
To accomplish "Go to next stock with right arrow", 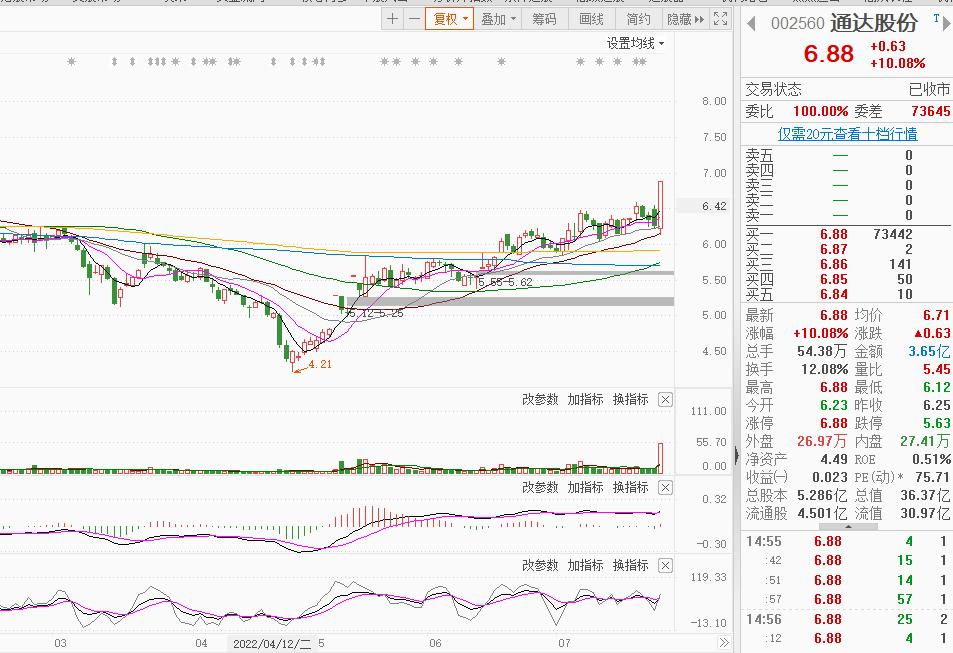I will click(x=944, y=25).
